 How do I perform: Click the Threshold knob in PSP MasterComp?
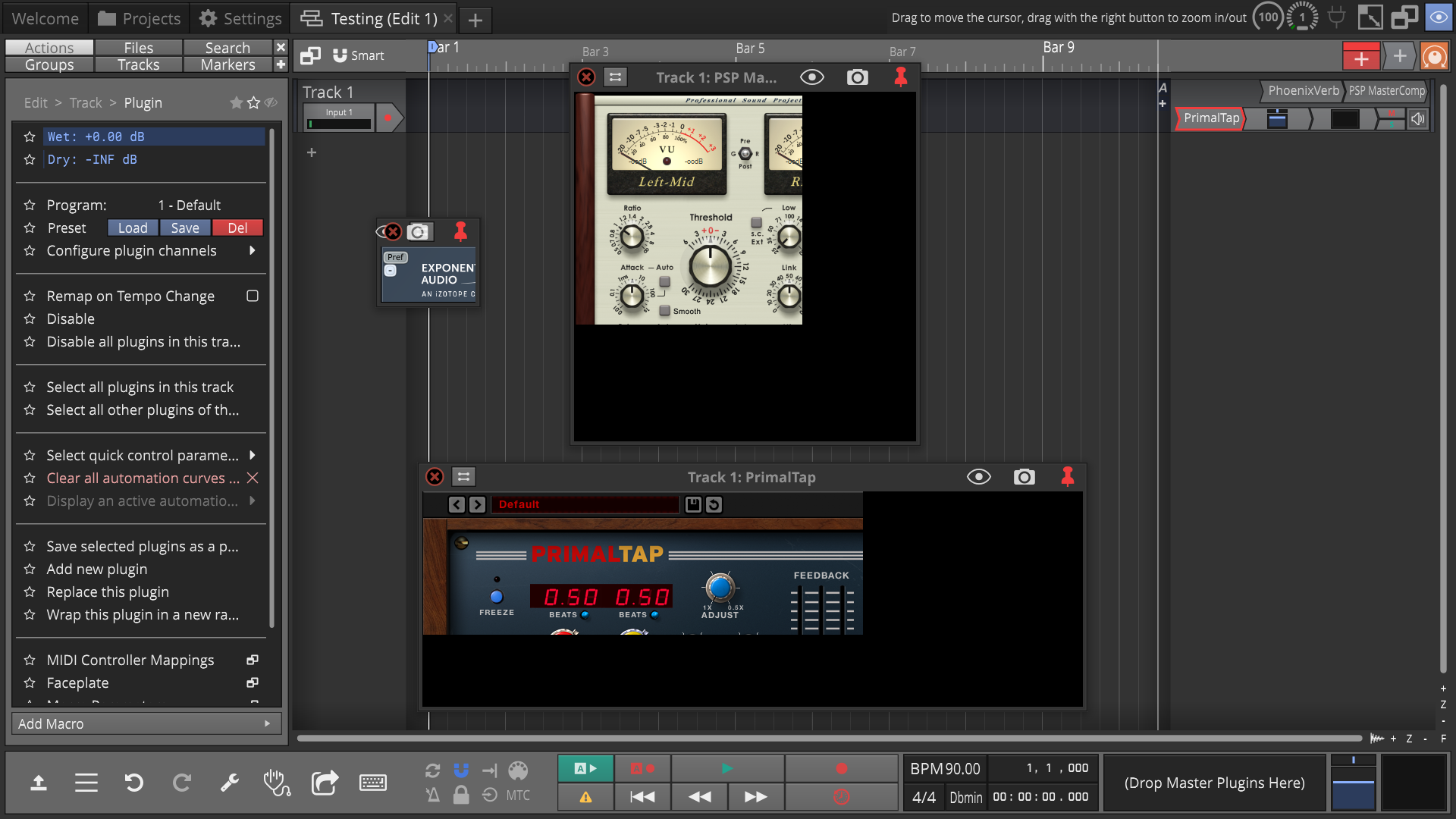coord(711,267)
